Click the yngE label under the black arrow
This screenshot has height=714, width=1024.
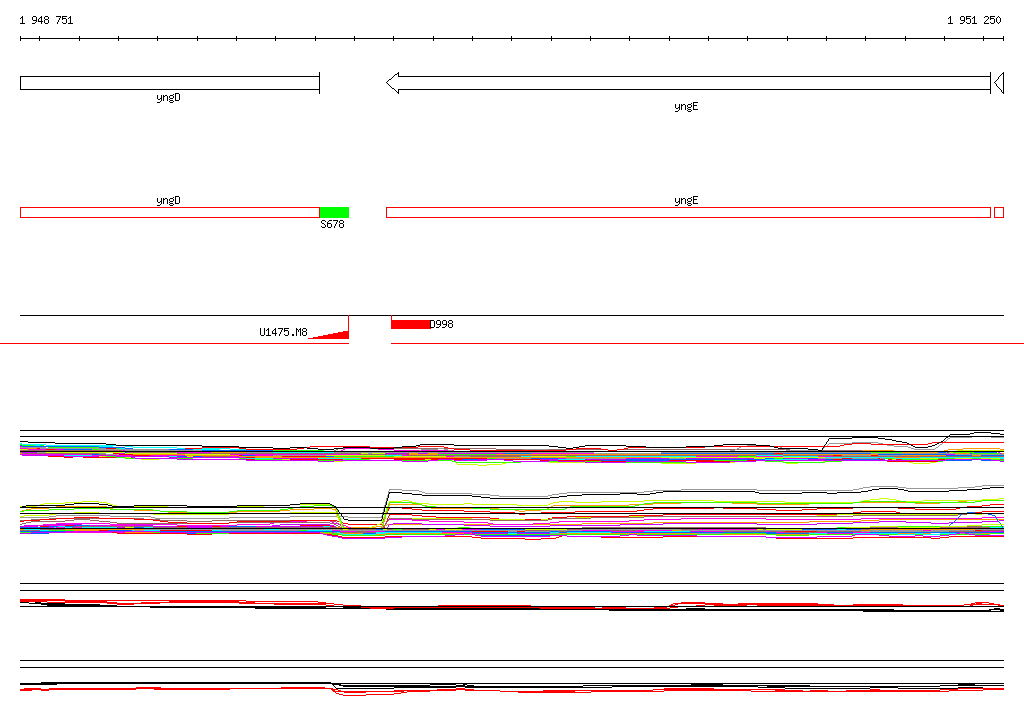pos(686,106)
